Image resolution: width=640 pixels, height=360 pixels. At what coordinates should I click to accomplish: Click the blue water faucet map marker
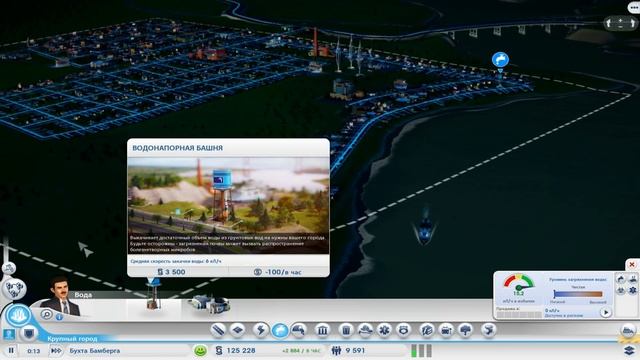[x=500, y=60]
